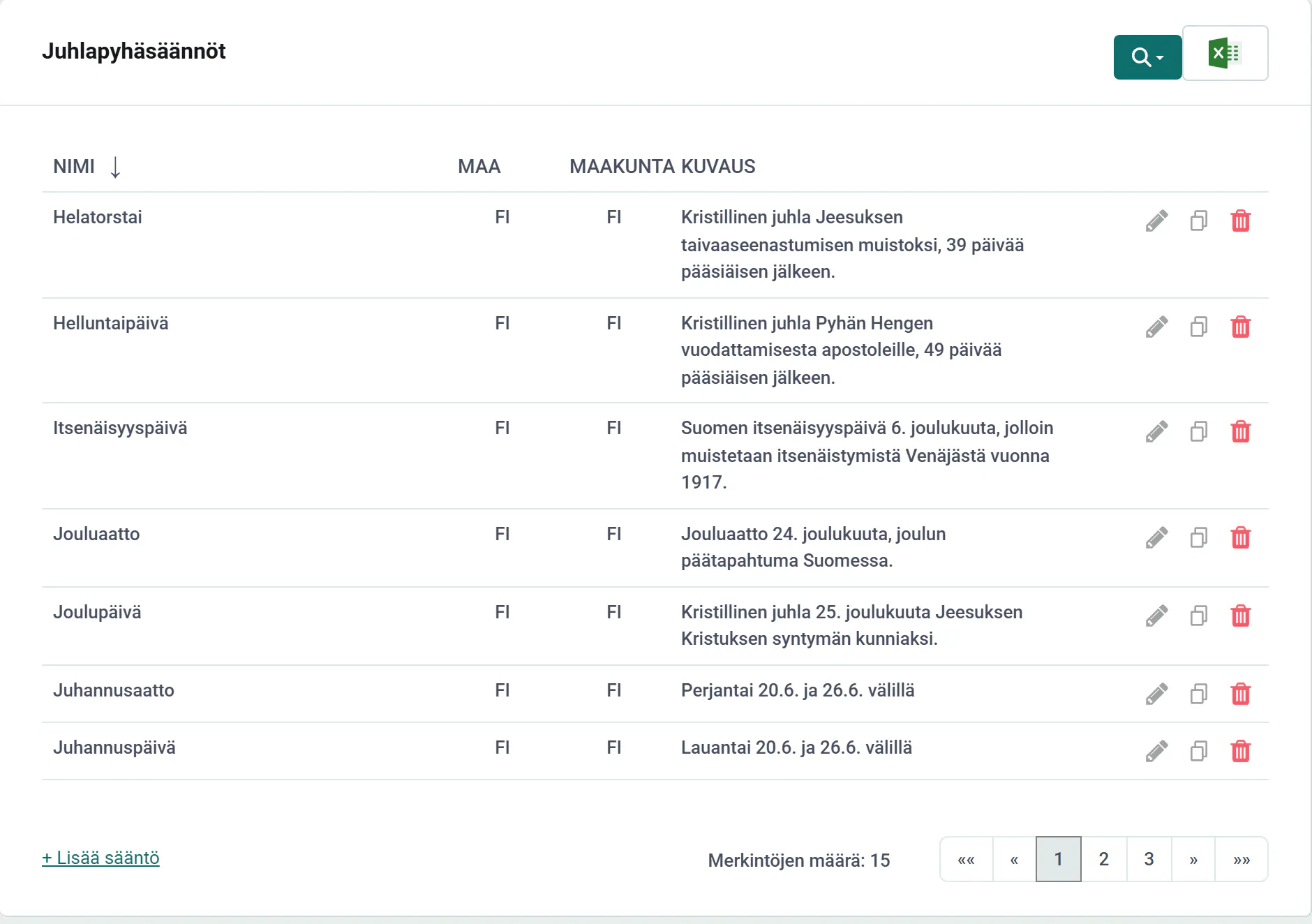Duplicate the Juhannusaatto rule
This screenshot has width=1312, height=924.
point(1199,694)
